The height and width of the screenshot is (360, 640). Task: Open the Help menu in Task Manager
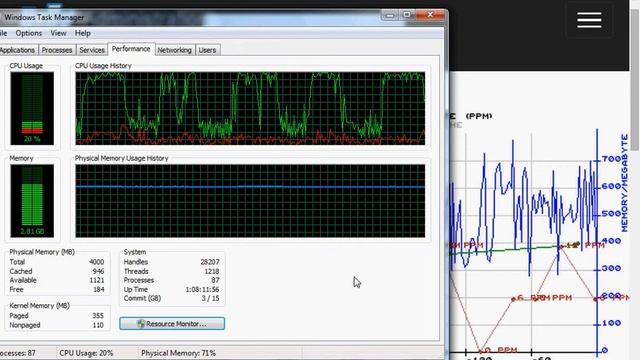(82, 33)
